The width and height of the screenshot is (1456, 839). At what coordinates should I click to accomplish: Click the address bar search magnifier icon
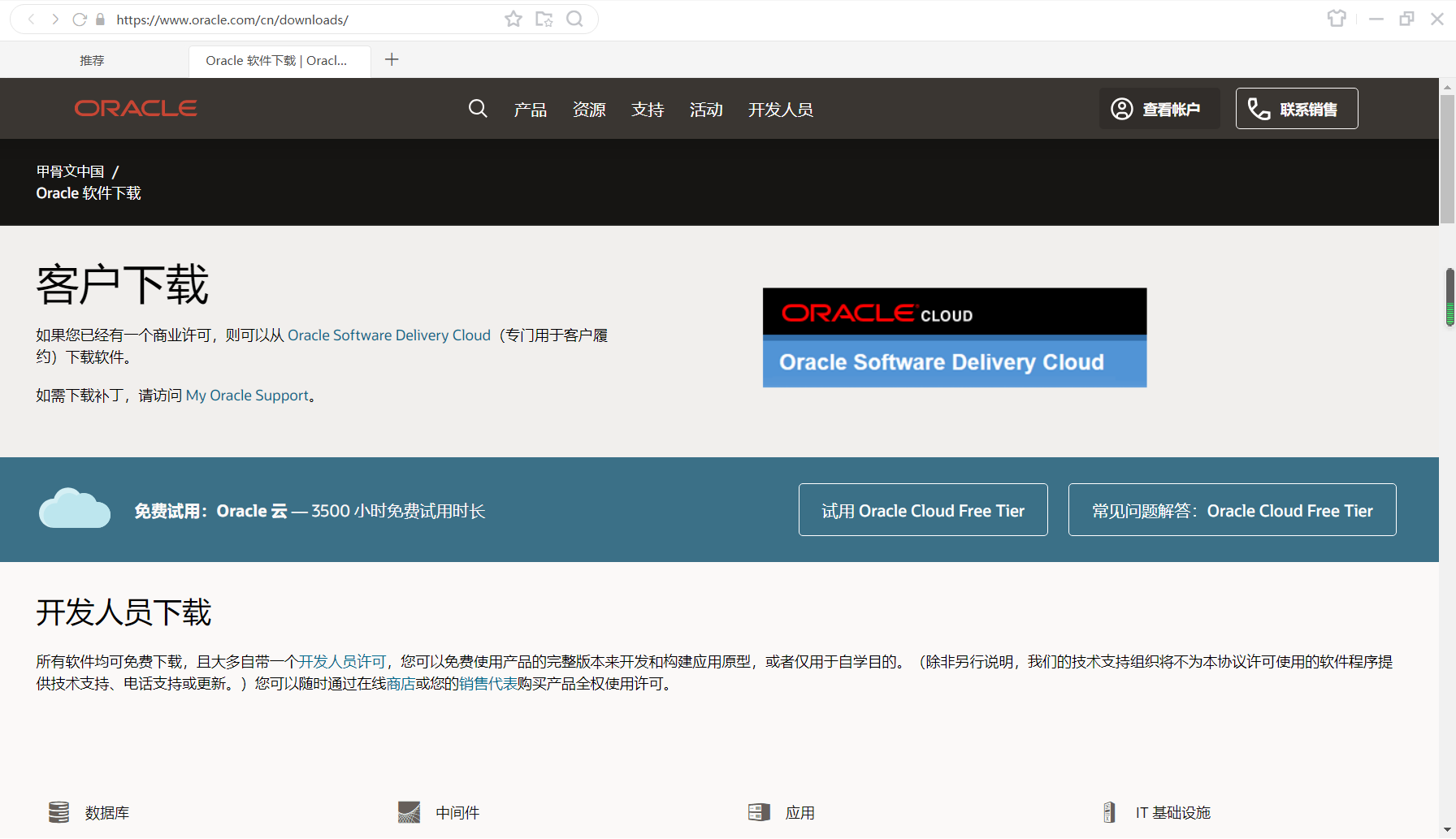[575, 19]
